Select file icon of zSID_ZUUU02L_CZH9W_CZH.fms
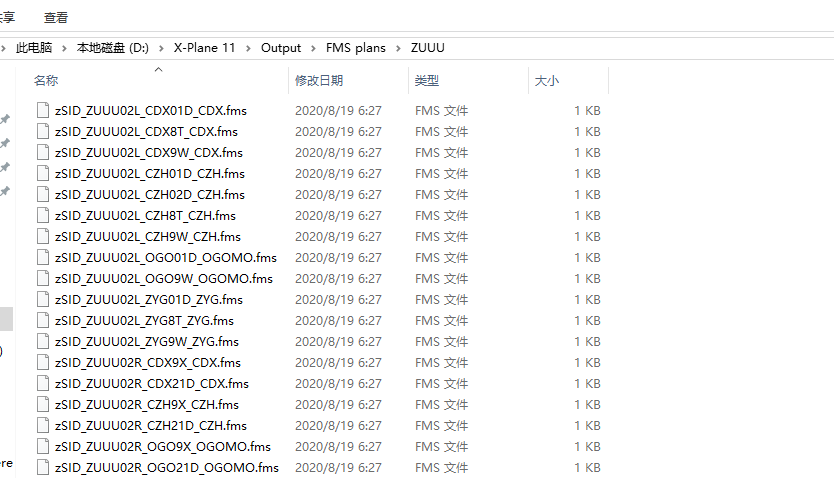The height and width of the screenshot is (478, 834). tap(43, 236)
